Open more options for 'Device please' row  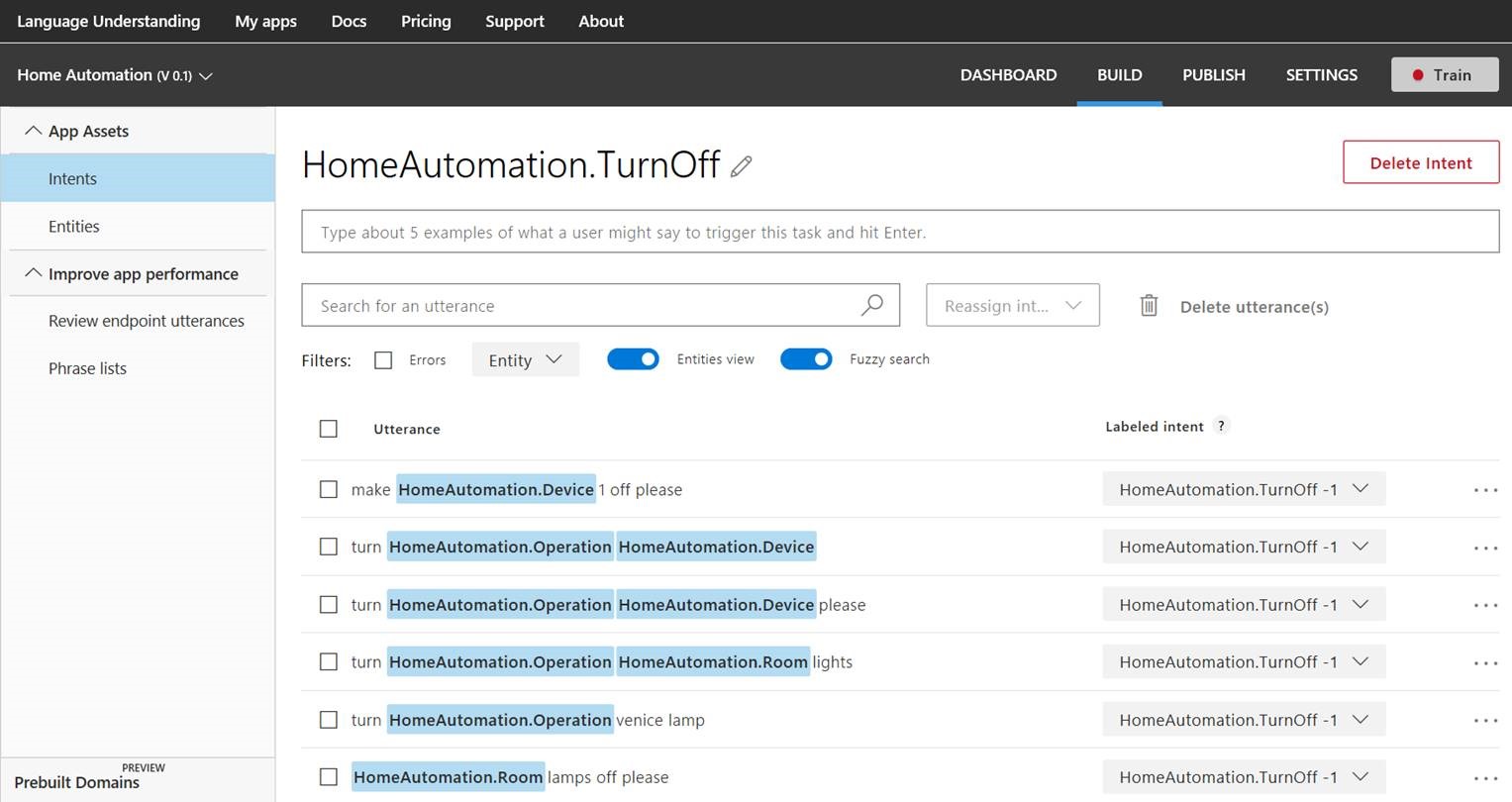(x=1485, y=605)
